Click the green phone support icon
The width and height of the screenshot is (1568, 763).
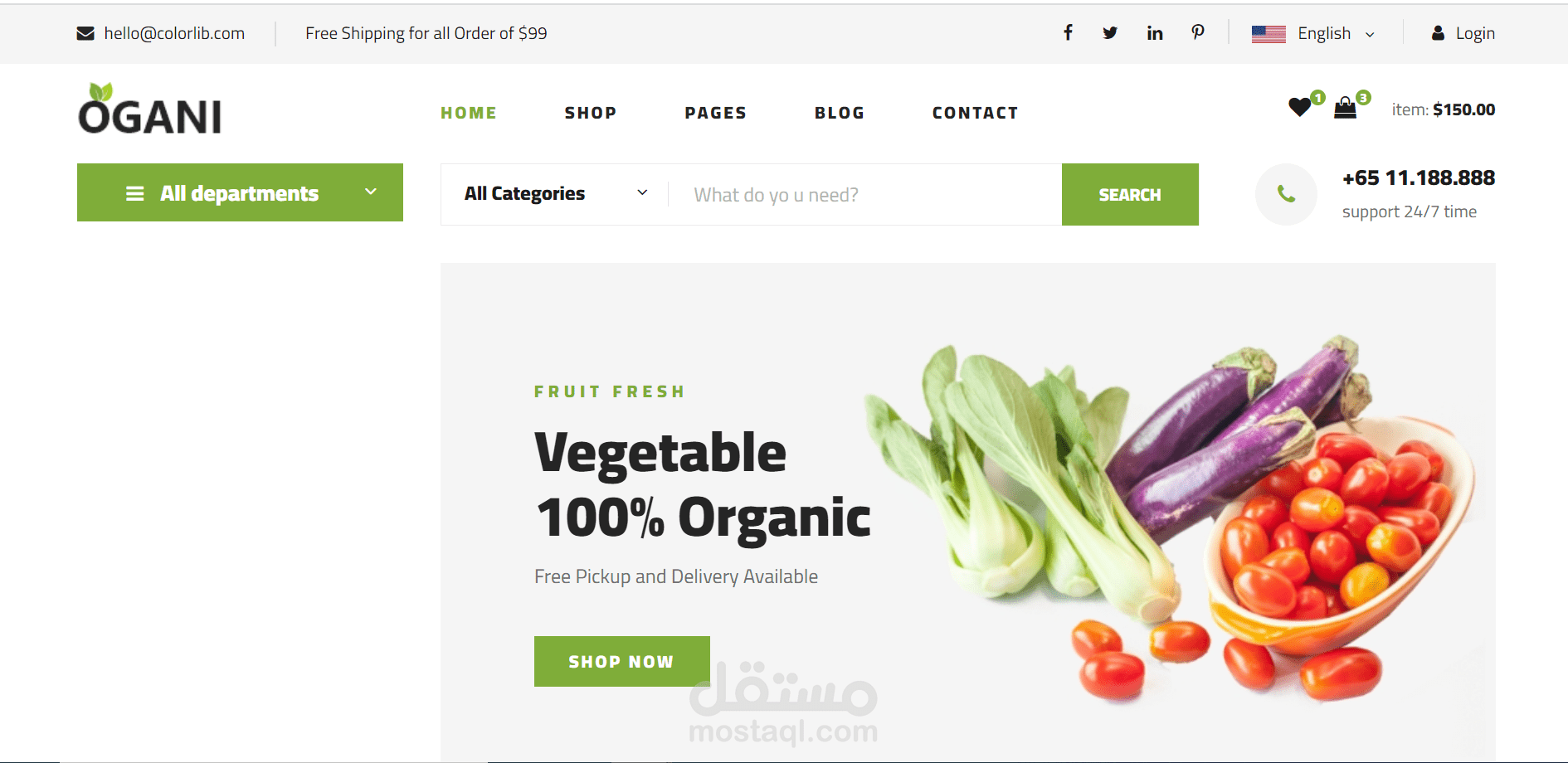coord(1286,194)
